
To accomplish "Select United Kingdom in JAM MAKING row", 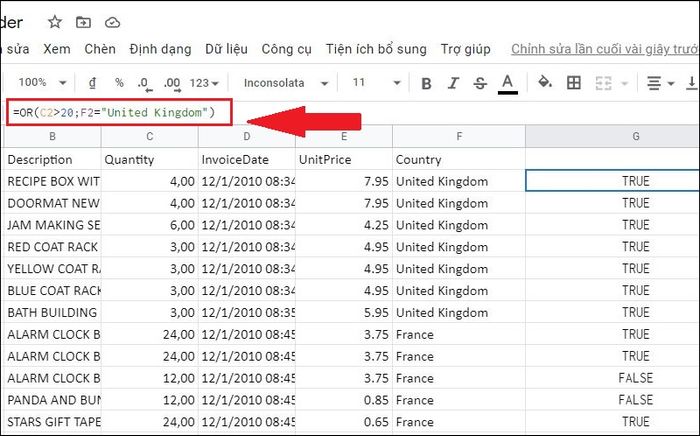I will [x=459, y=225].
